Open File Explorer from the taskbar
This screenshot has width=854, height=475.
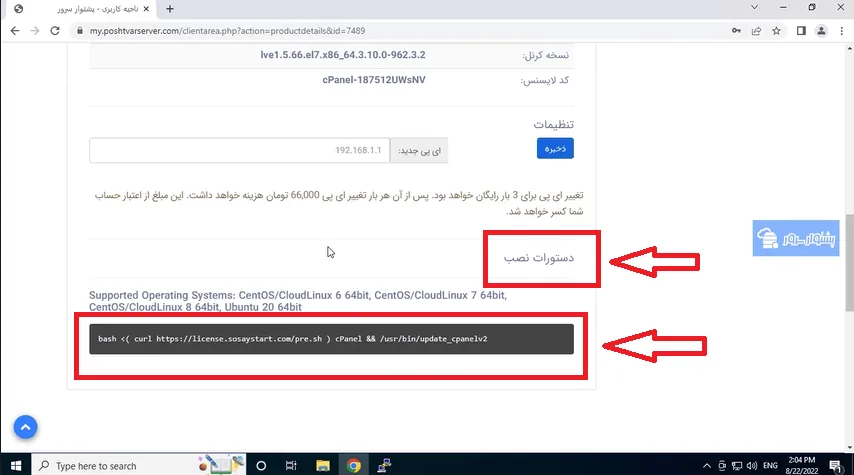pos(322,466)
